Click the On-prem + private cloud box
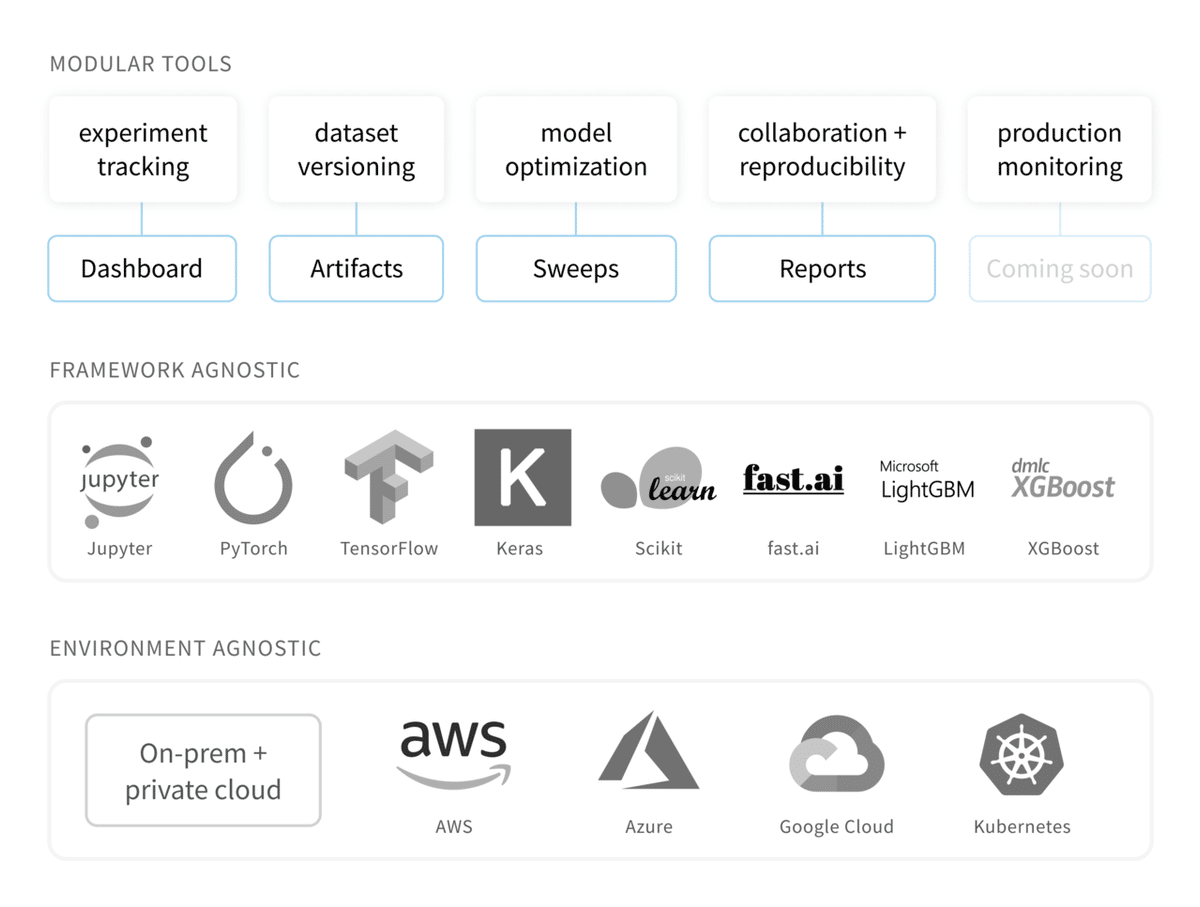1200x907 pixels. click(203, 770)
